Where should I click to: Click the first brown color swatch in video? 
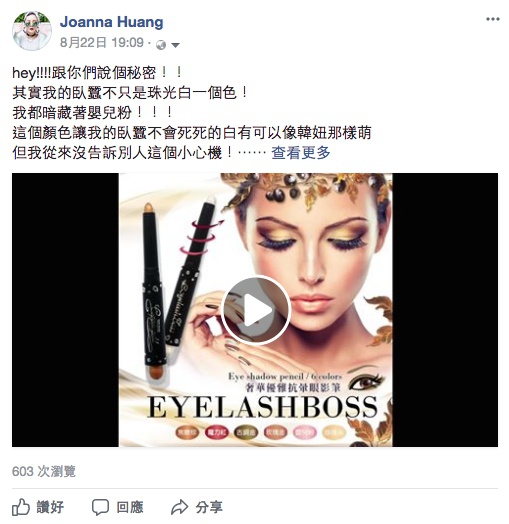[187, 432]
